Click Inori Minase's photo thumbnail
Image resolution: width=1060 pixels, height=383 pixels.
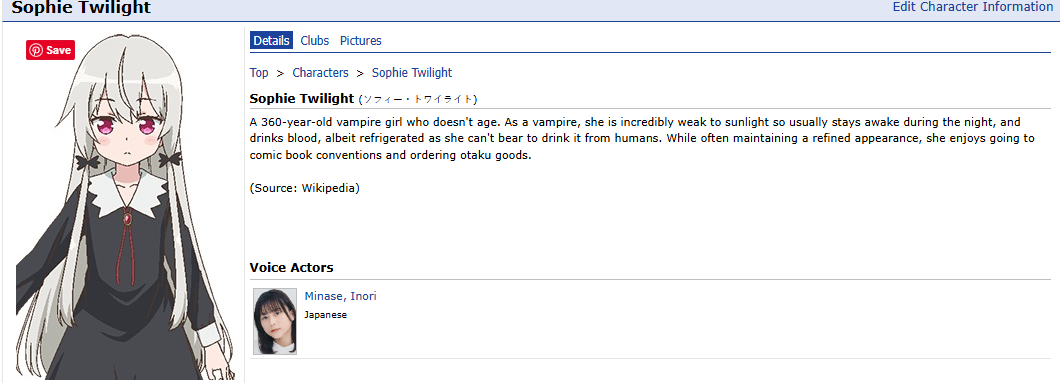click(x=275, y=321)
